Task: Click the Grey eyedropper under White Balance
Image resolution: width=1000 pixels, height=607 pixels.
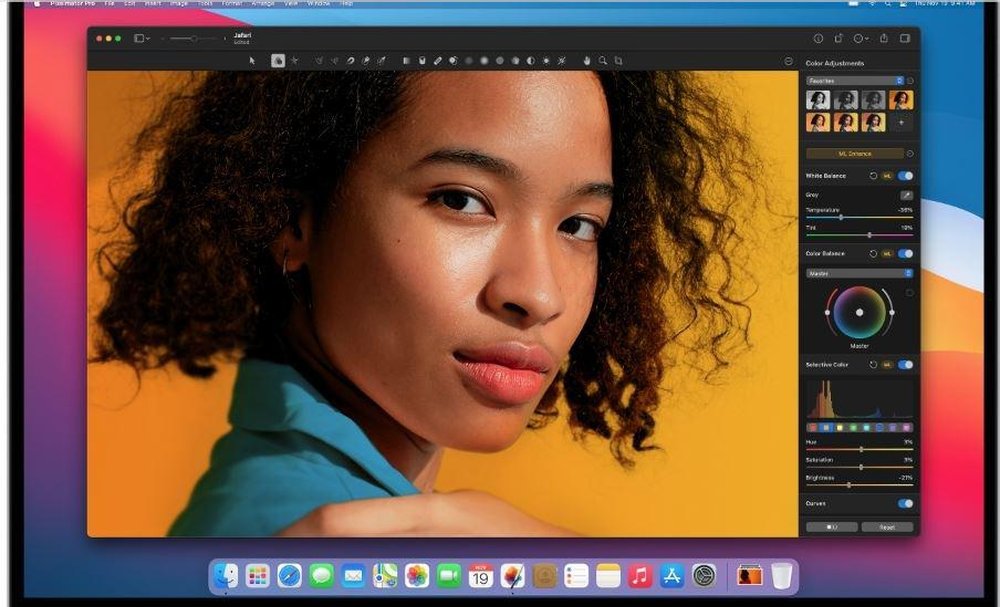Action: click(x=907, y=196)
